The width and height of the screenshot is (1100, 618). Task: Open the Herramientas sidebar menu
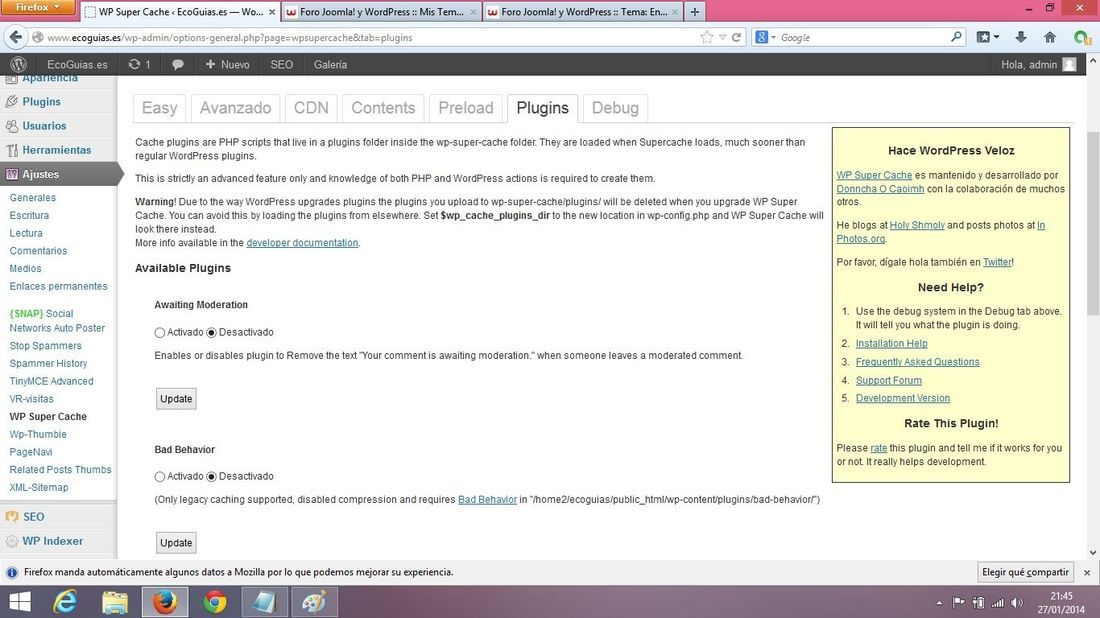coord(57,150)
